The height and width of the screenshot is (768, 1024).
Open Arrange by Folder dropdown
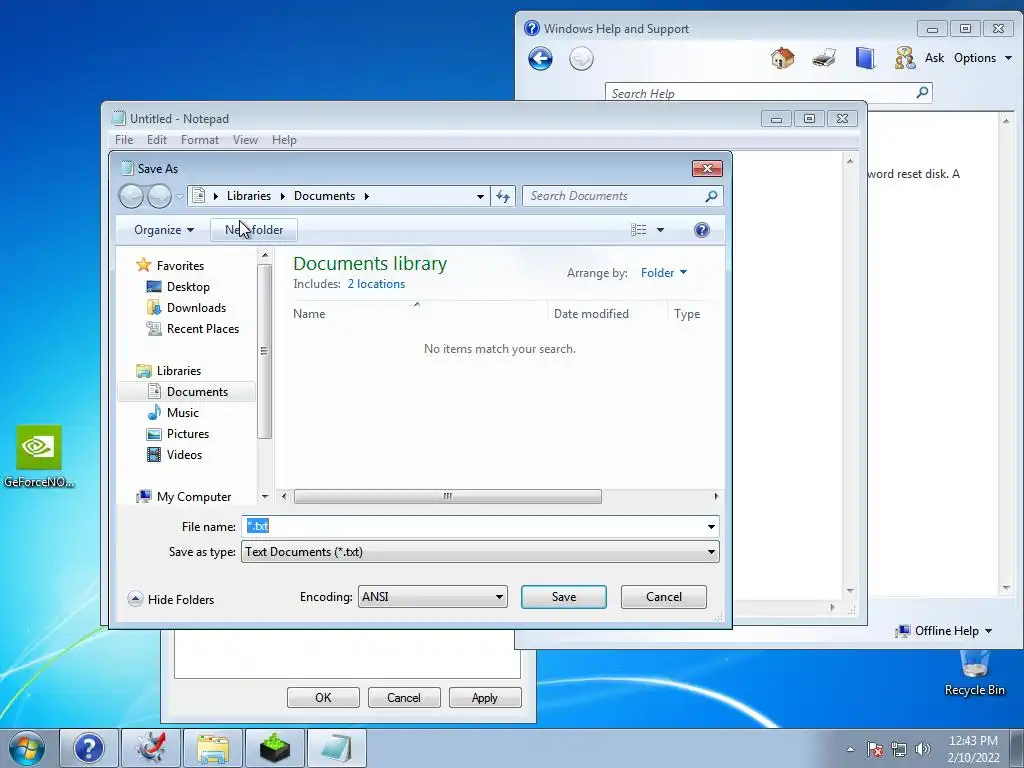tap(664, 273)
